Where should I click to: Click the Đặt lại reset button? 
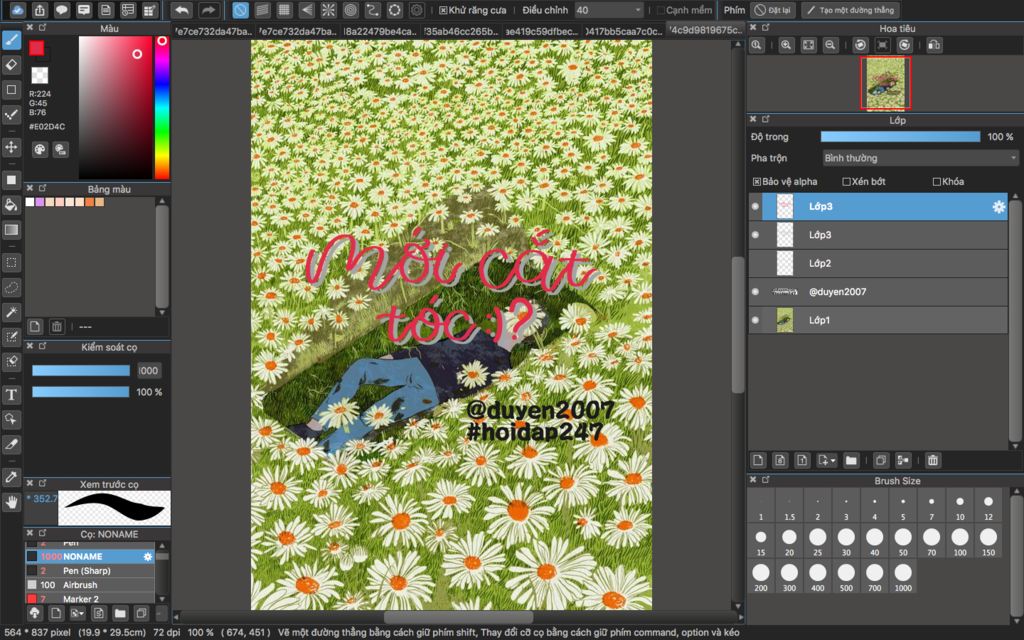(x=773, y=10)
